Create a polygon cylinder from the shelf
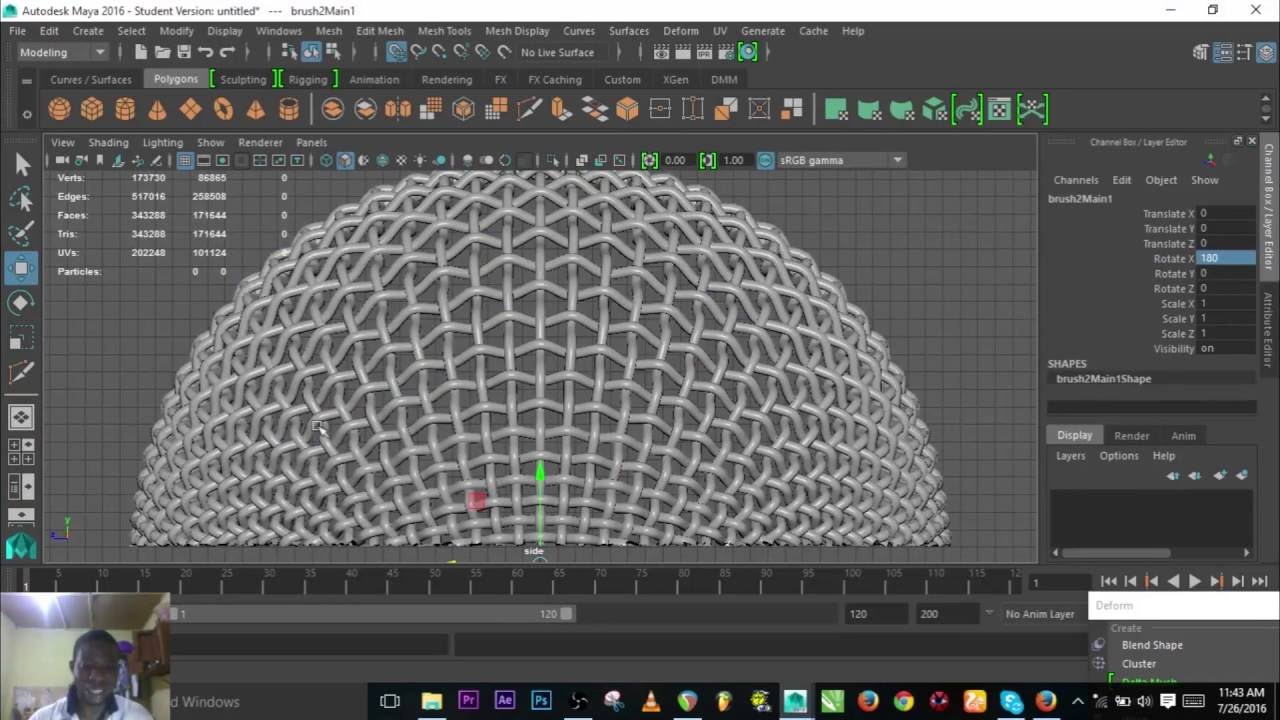Image resolution: width=1280 pixels, height=720 pixels. click(x=125, y=109)
